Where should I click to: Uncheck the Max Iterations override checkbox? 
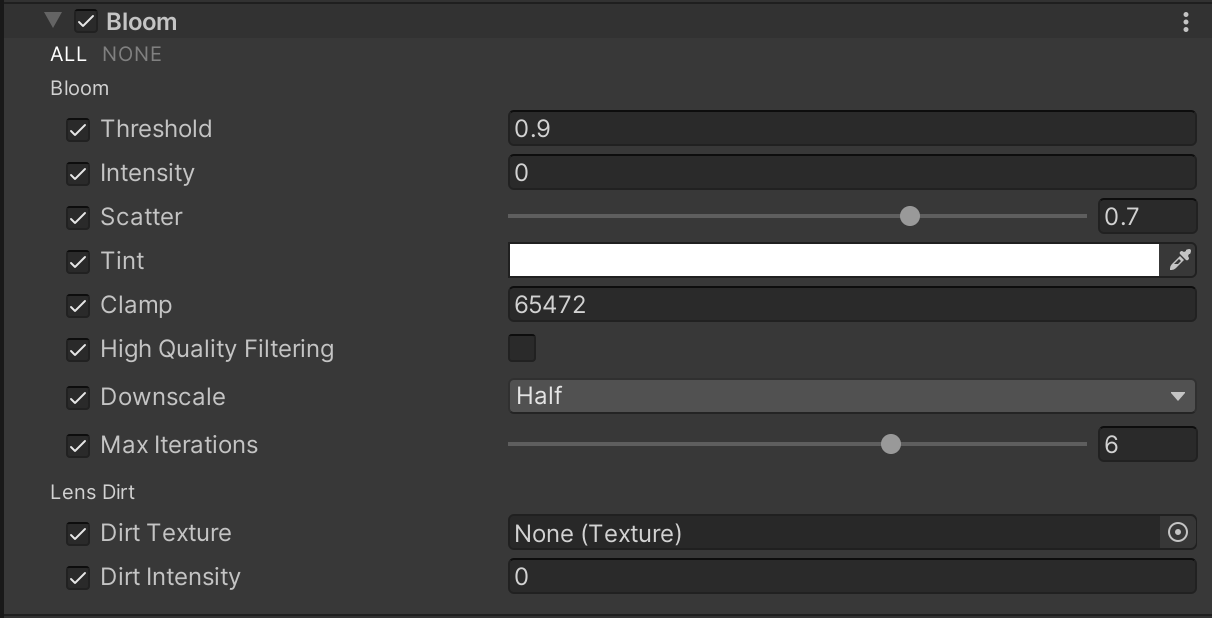pyautogui.click(x=78, y=445)
